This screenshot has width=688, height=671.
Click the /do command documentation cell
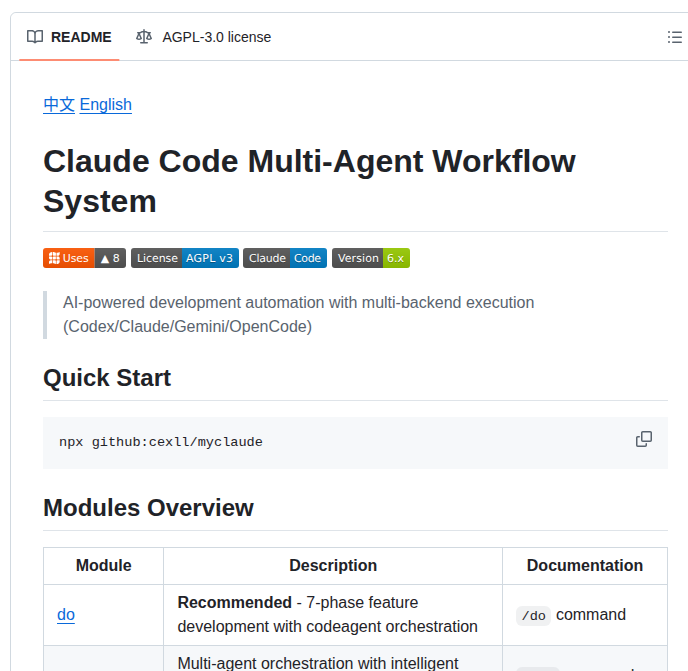[x=572, y=615]
